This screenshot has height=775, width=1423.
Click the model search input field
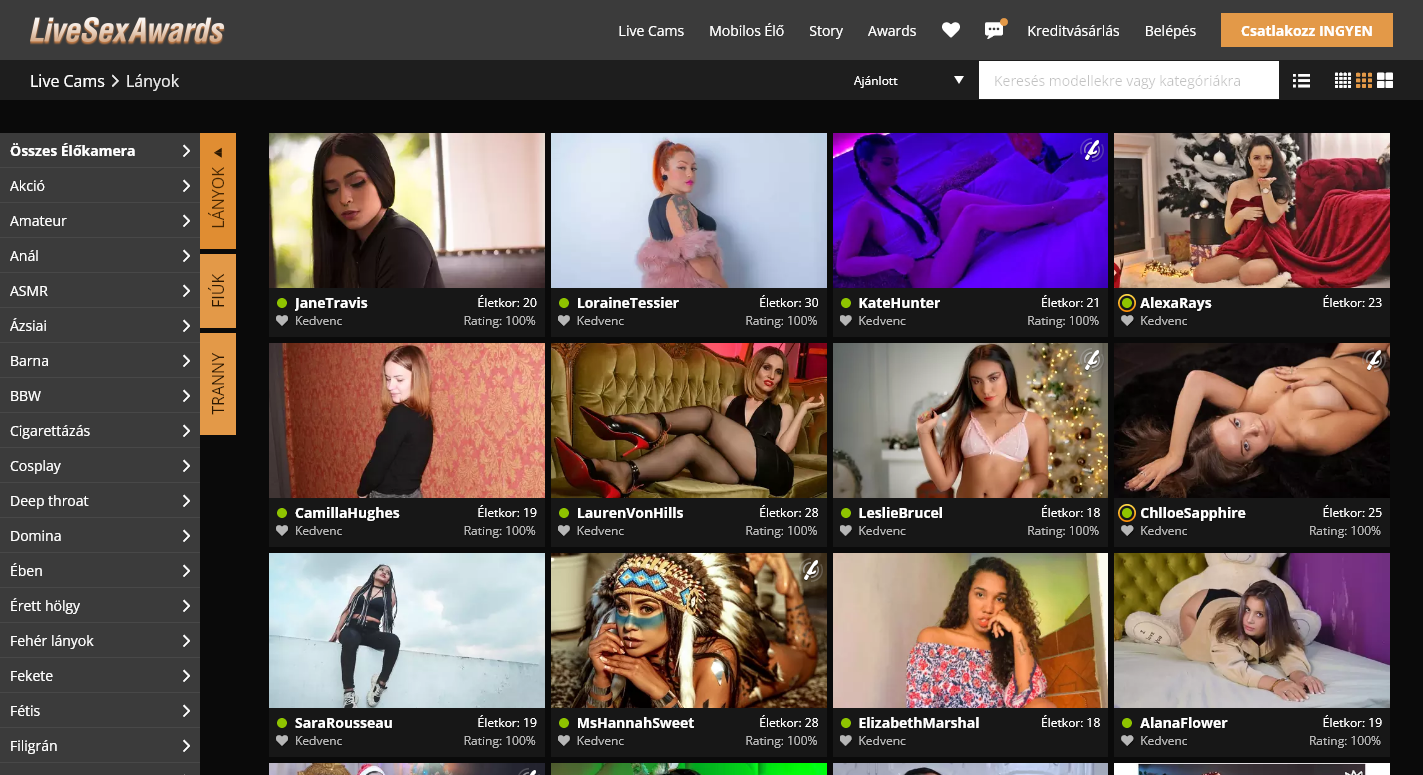[x=1128, y=81]
